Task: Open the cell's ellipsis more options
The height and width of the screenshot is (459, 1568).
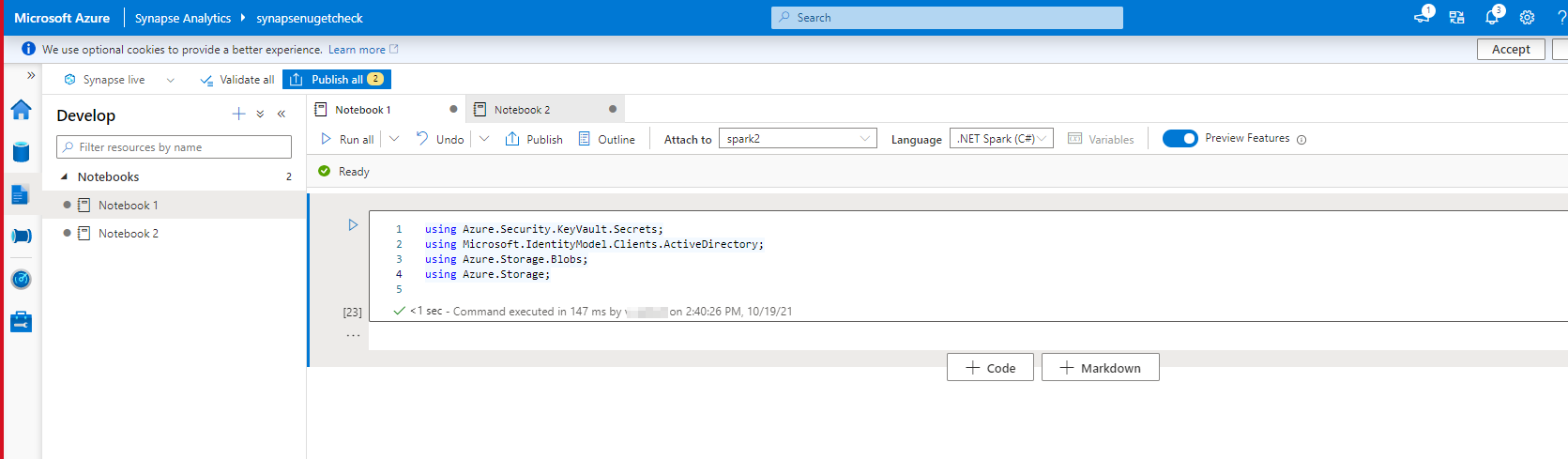Action: [x=353, y=335]
